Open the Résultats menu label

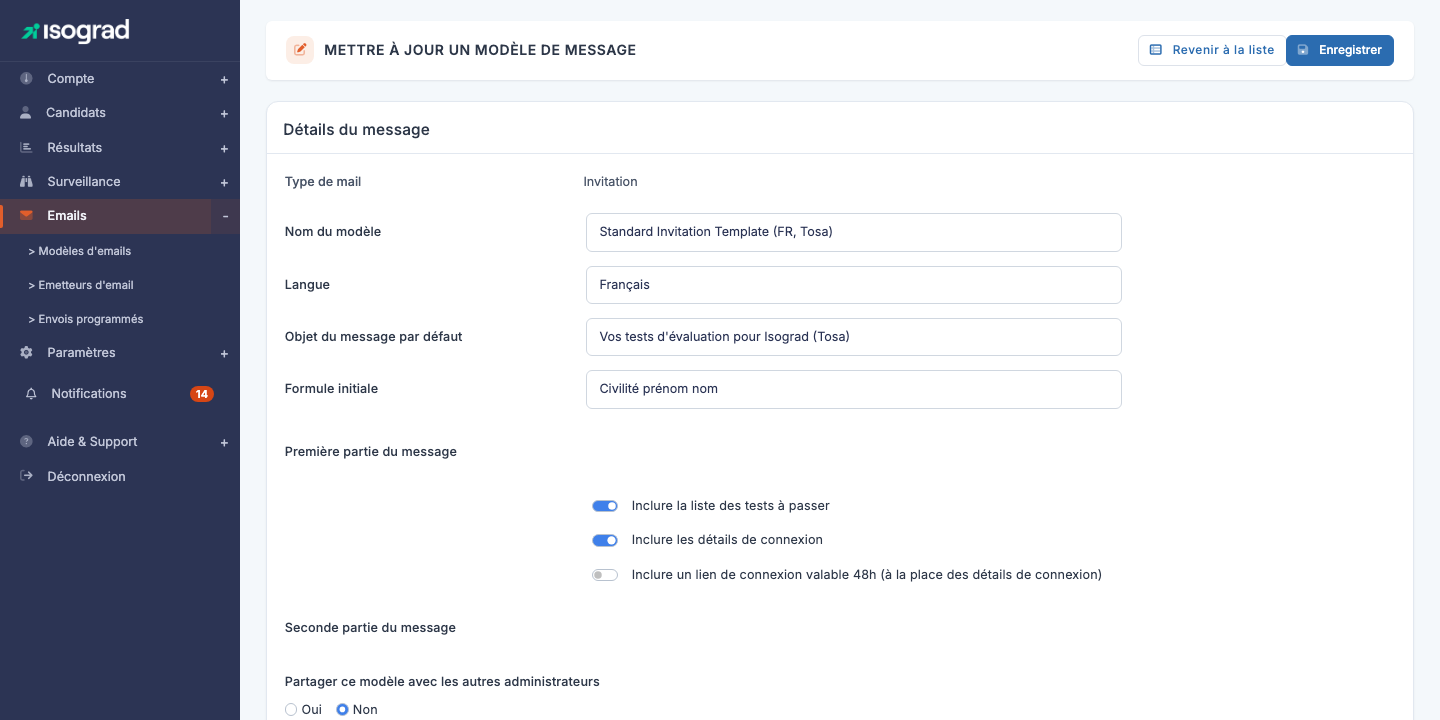[75, 147]
